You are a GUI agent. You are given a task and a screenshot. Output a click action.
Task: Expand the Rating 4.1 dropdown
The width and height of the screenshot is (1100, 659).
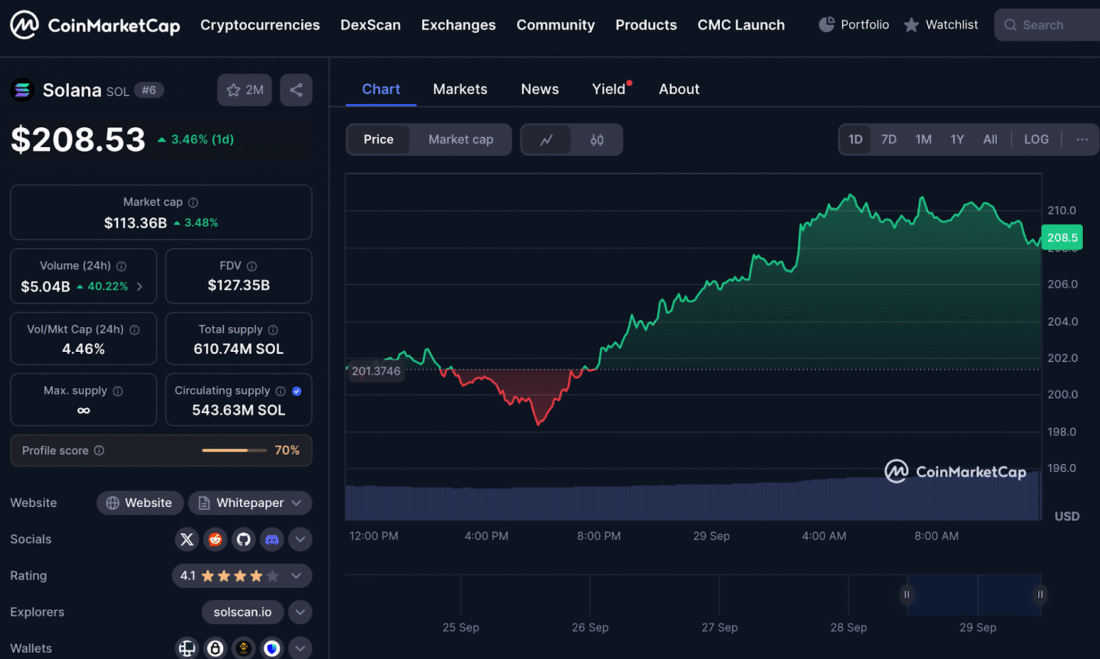(296, 576)
